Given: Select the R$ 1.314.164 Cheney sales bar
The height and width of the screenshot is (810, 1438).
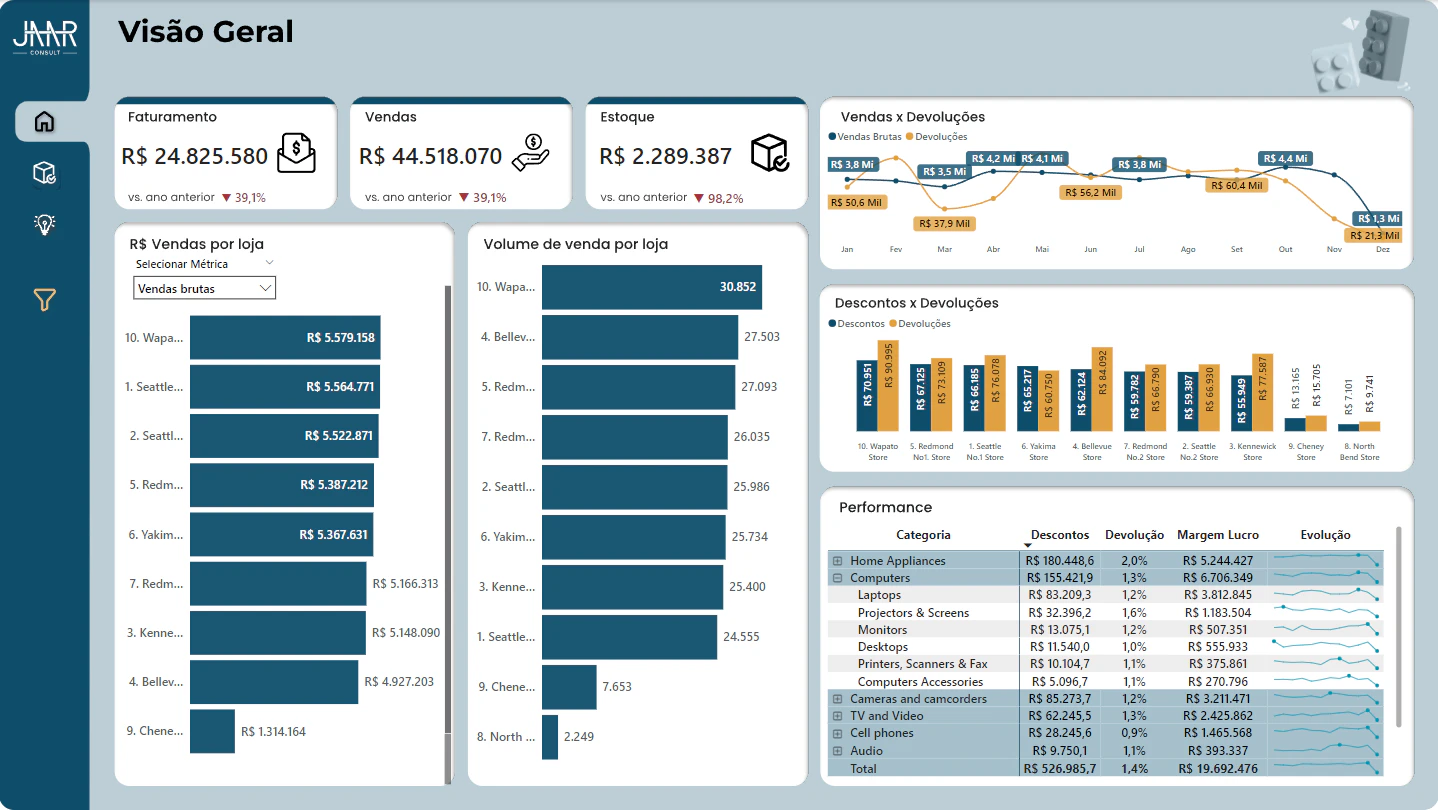Looking at the screenshot, I should [x=212, y=731].
